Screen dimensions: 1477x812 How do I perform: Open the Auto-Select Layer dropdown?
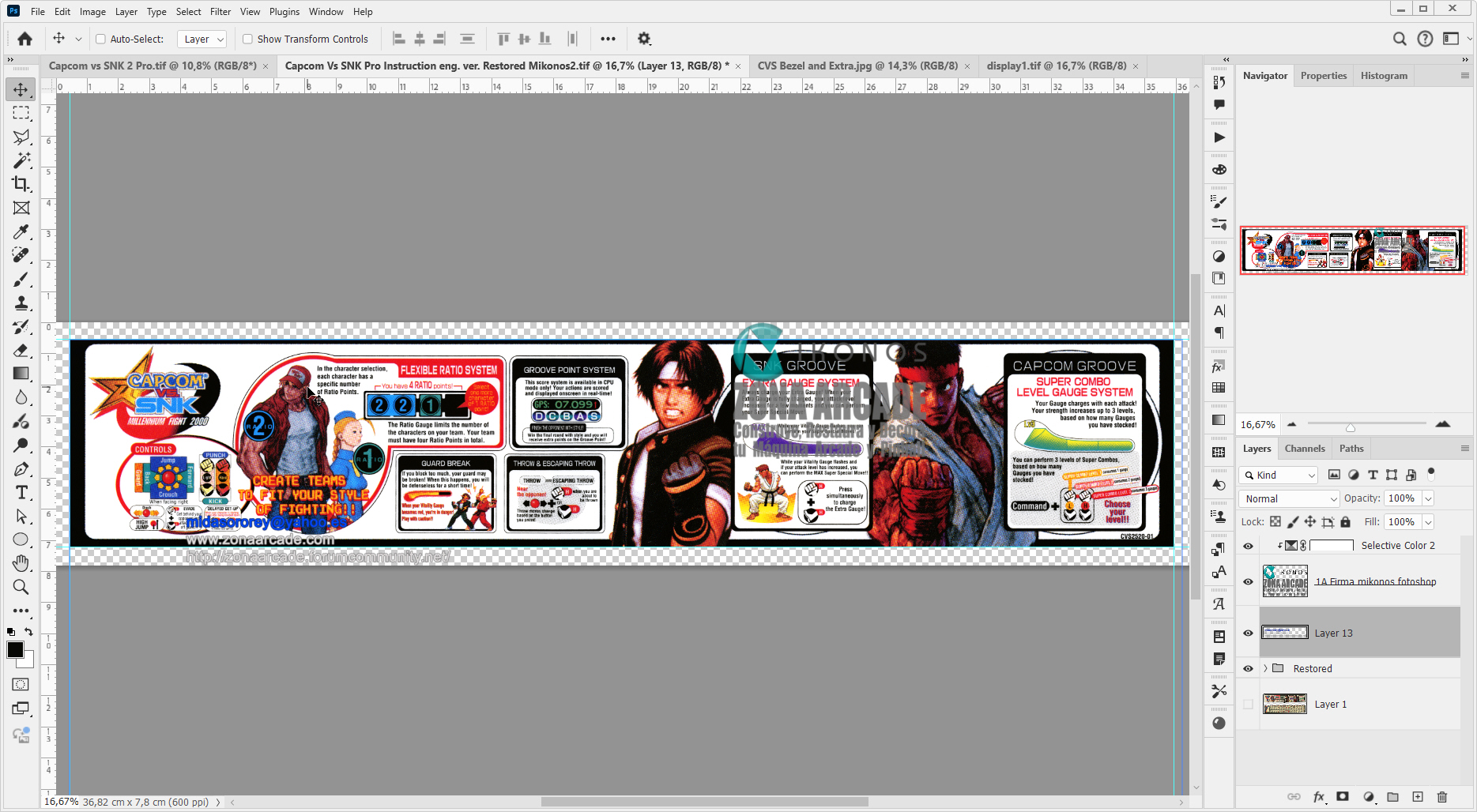(203, 39)
